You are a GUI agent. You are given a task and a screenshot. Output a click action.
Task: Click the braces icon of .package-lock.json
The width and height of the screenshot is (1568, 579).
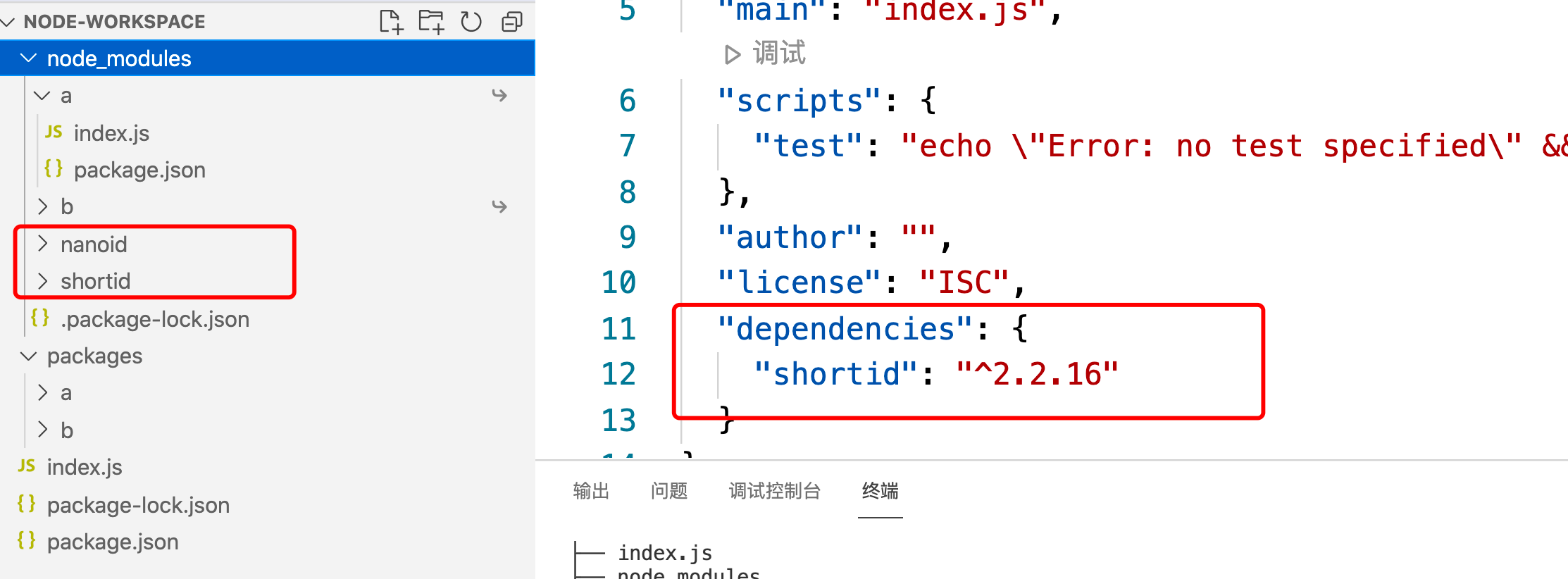[40, 318]
